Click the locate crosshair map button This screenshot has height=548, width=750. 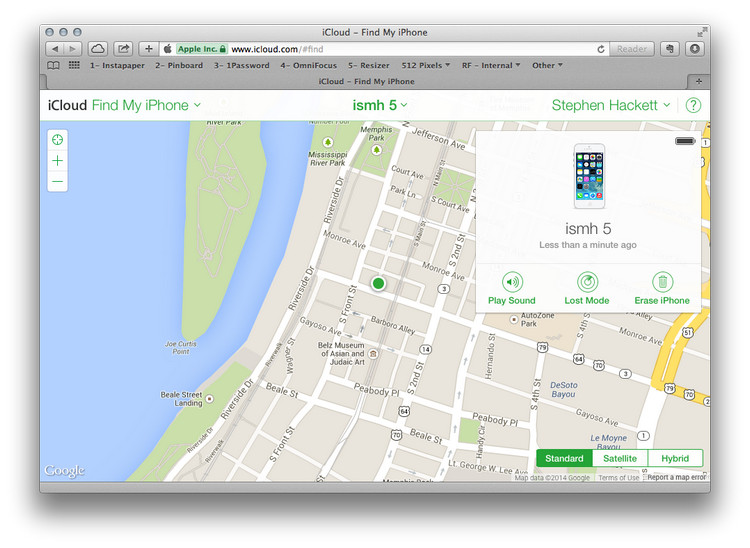57,140
